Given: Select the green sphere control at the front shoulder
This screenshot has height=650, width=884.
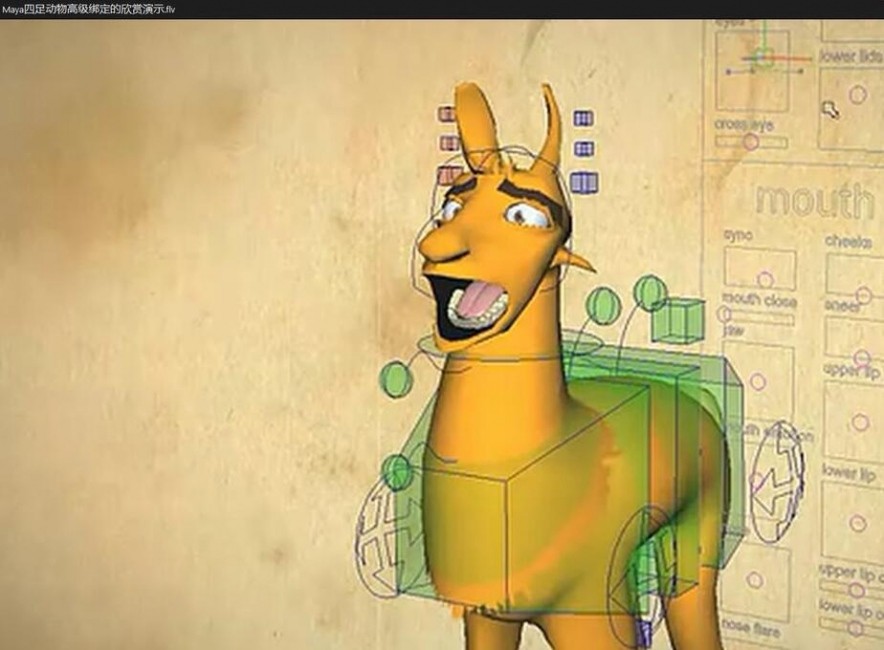Looking at the screenshot, I should (397, 471).
